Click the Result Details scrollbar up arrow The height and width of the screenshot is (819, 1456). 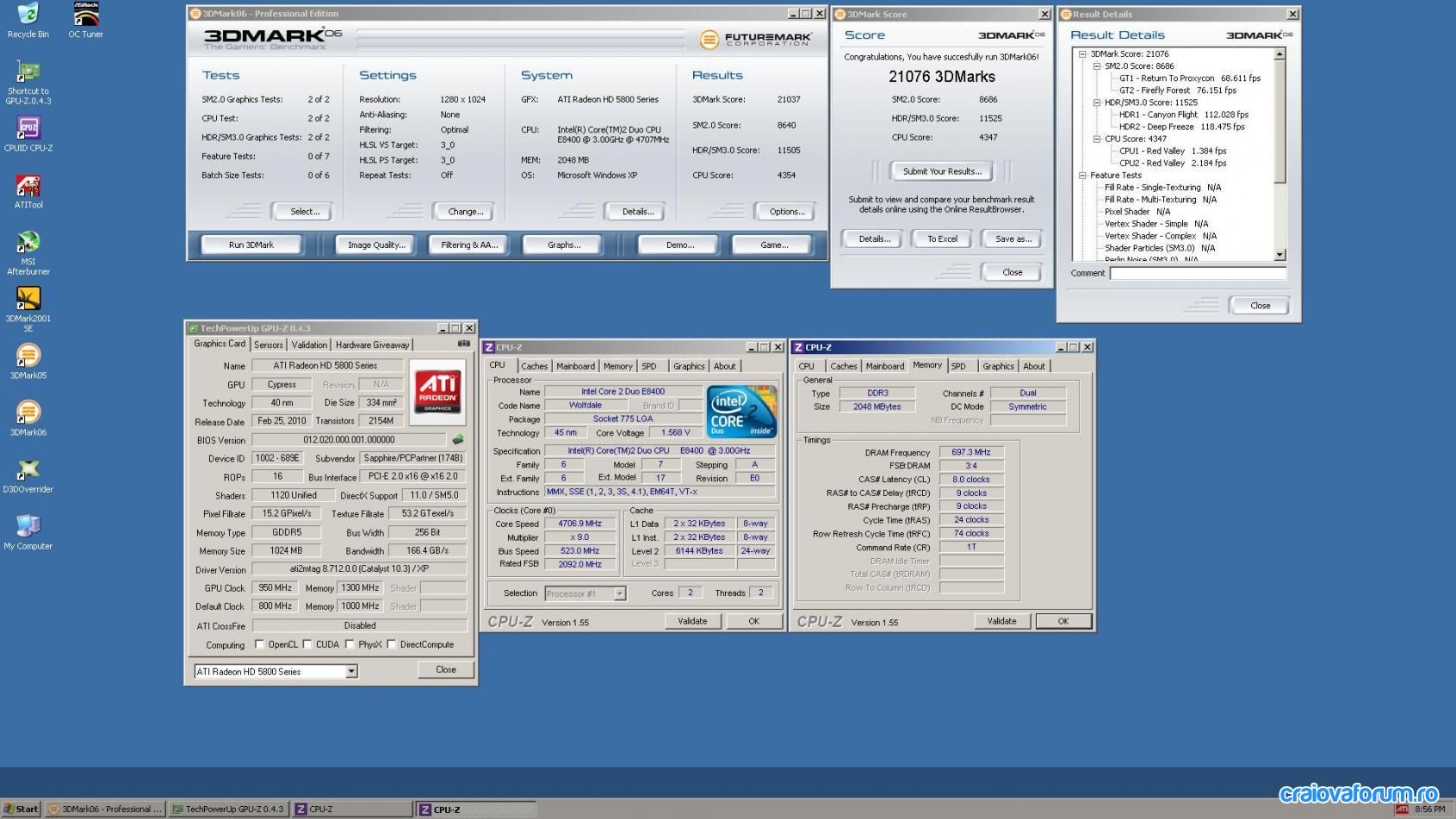tap(1279, 54)
